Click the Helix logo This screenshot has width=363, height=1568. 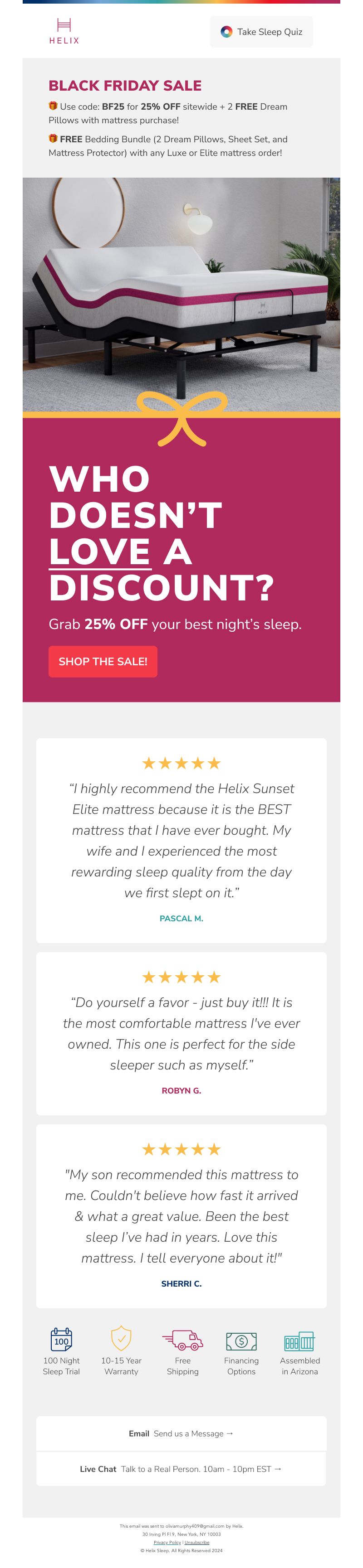point(64,31)
